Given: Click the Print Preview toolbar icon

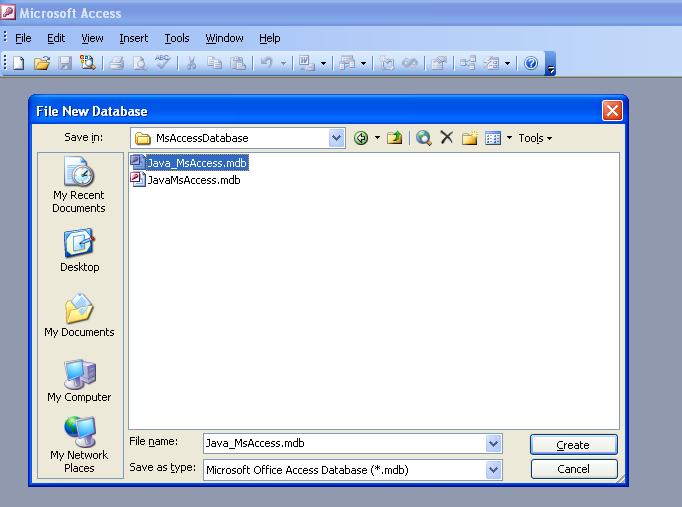Looking at the screenshot, I should [140, 63].
